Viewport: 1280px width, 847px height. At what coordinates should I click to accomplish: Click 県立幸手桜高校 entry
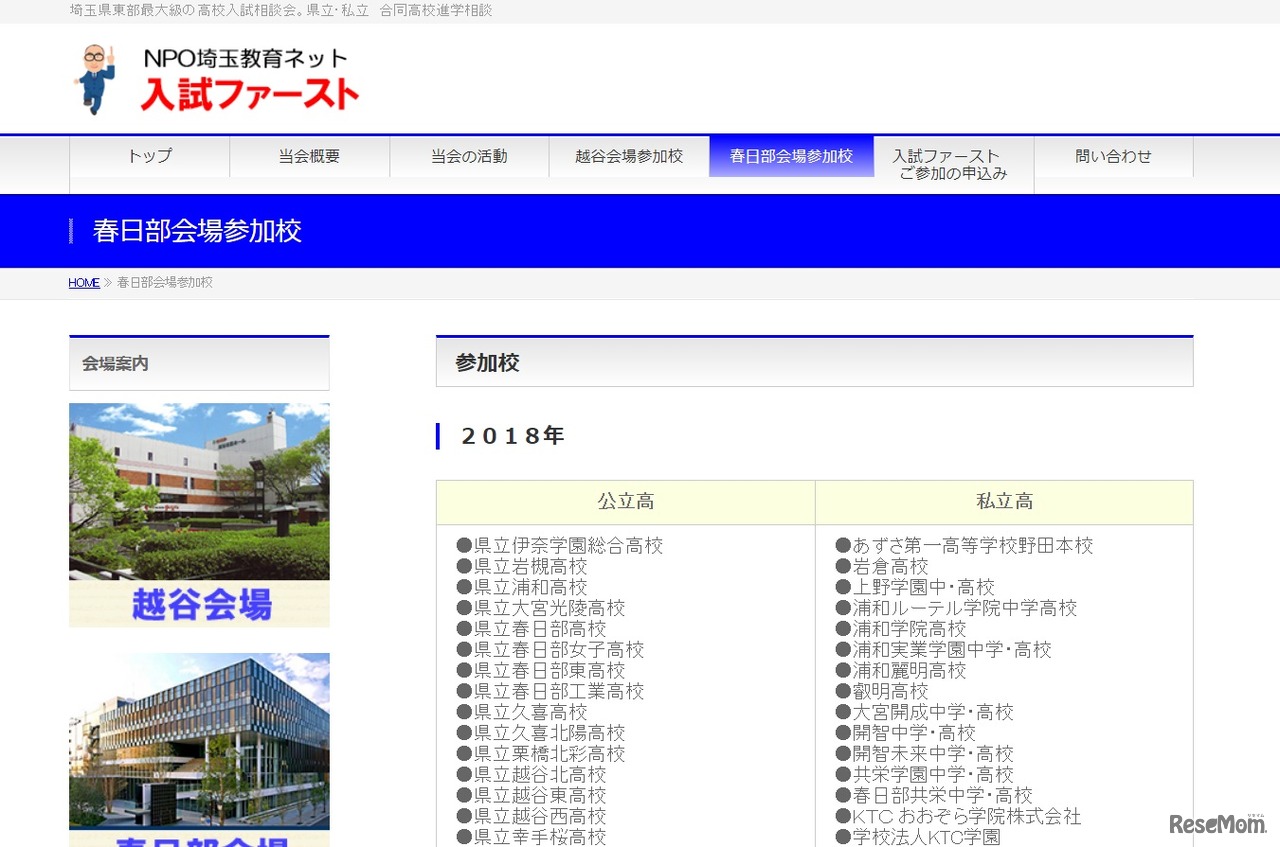(x=531, y=837)
